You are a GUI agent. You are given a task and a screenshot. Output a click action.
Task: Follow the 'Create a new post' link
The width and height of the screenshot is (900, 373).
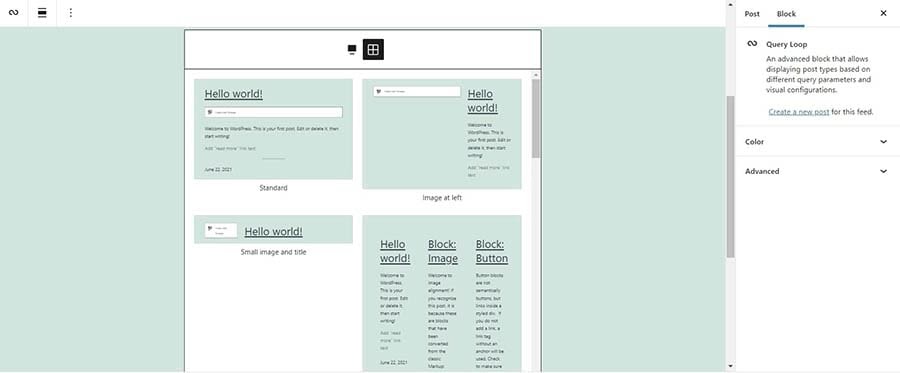(798, 112)
